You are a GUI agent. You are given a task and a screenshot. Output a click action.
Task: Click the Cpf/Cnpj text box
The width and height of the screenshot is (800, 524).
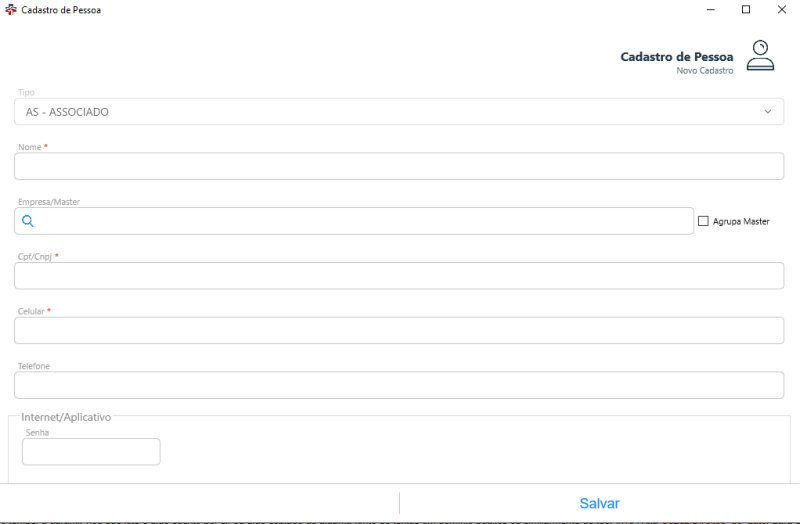click(x=398, y=276)
